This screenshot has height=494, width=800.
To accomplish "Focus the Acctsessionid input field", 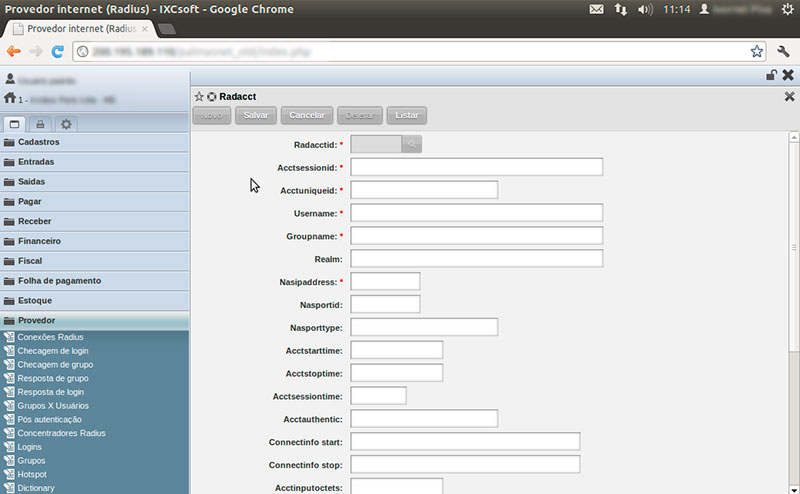I will pos(477,167).
